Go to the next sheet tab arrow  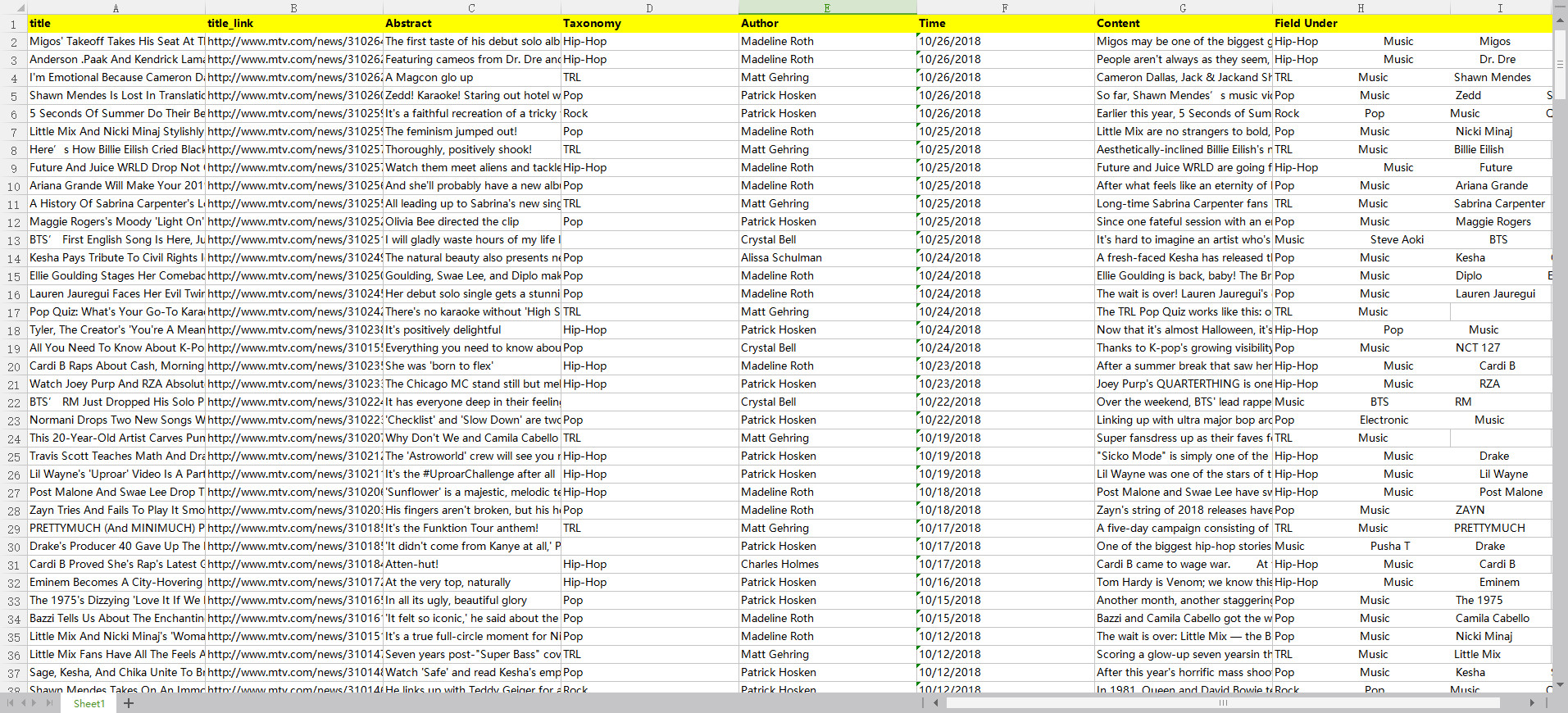(x=34, y=703)
